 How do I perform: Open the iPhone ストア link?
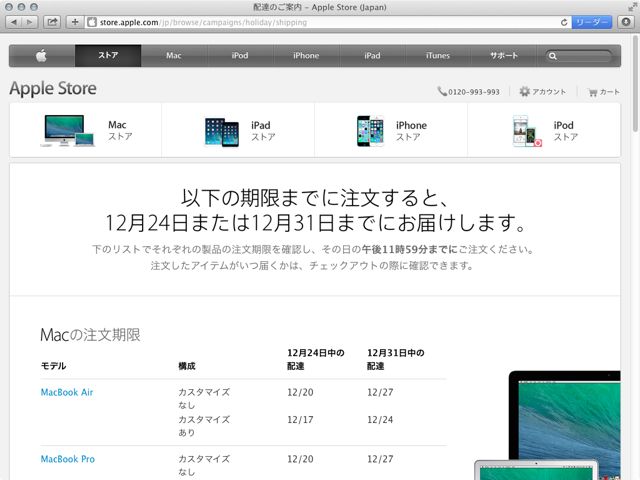click(x=411, y=131)
